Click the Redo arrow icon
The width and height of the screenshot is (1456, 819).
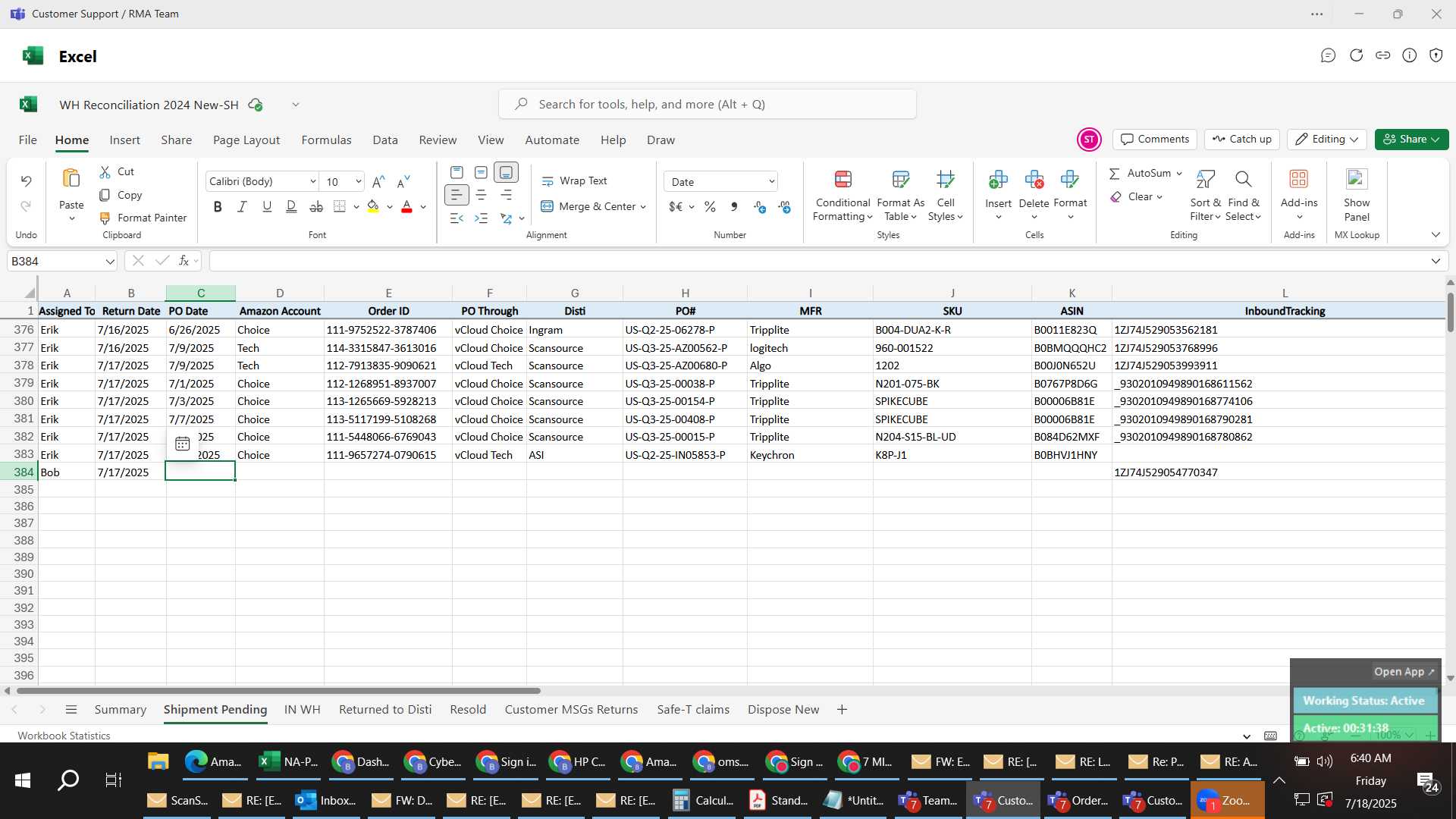point(26,206)
